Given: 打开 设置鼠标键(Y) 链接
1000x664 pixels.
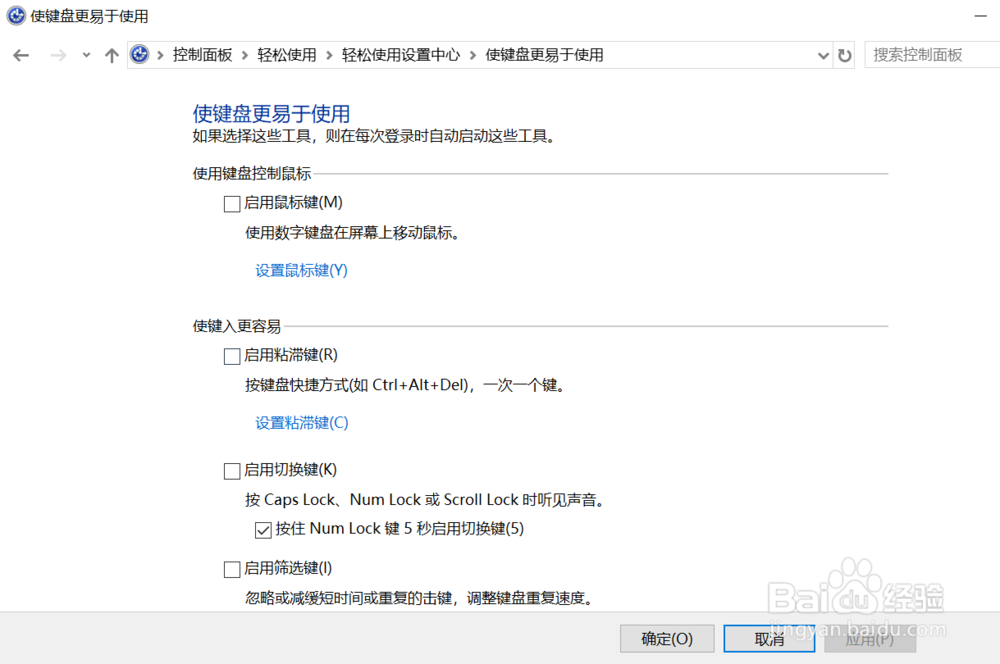Looking at the screenshot, I should click(301, 270).
